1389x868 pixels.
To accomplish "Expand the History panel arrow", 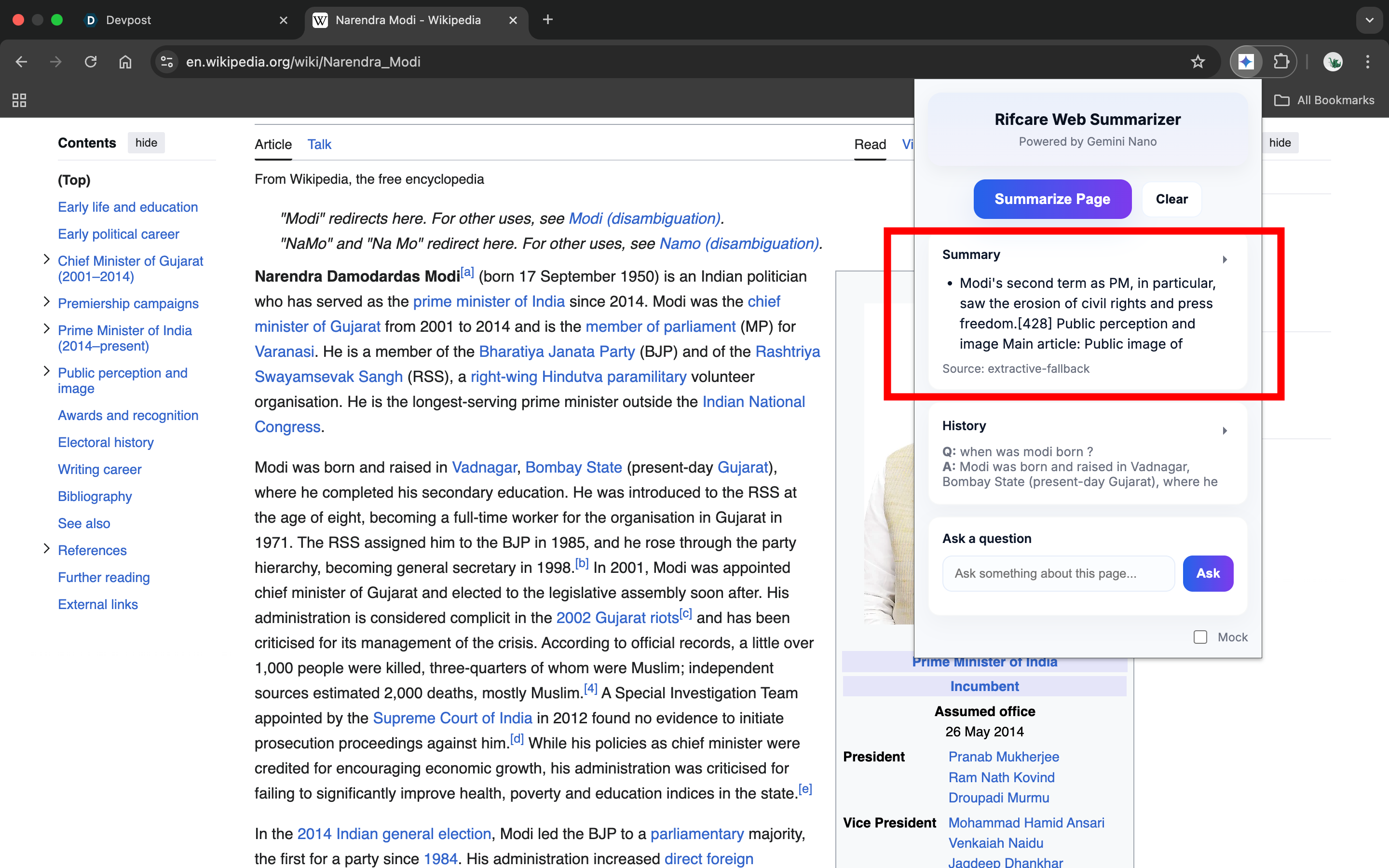I will (1225, 431).
